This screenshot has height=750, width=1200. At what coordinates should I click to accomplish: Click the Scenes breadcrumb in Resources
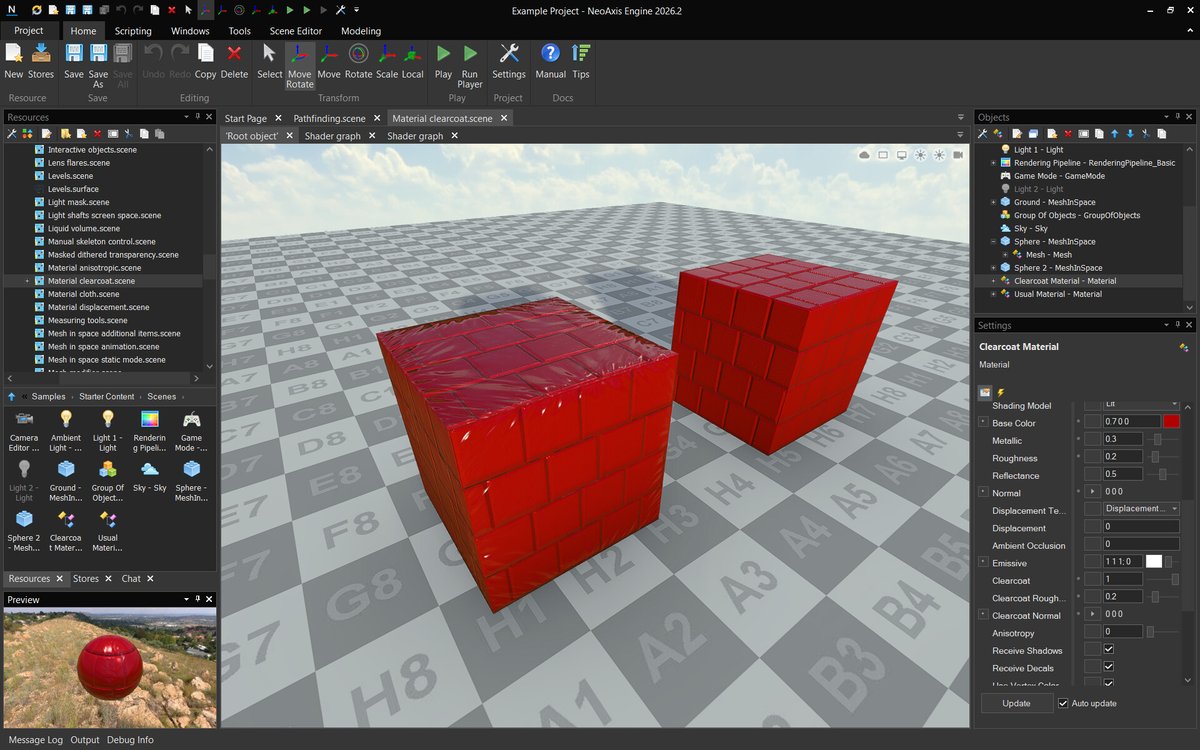(162, 397)
